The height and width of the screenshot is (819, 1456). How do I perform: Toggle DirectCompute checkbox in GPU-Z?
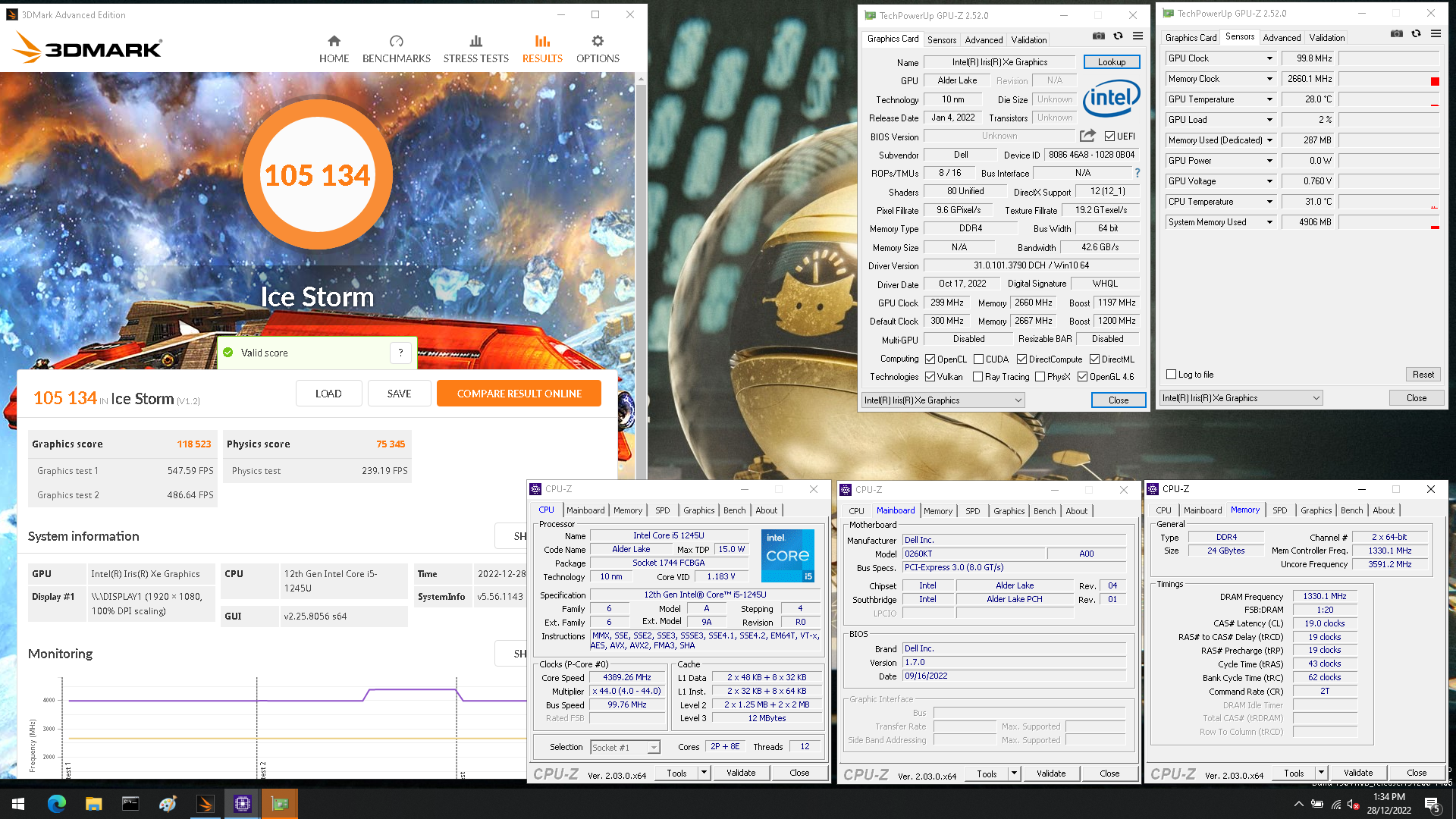click(1021, 359)
